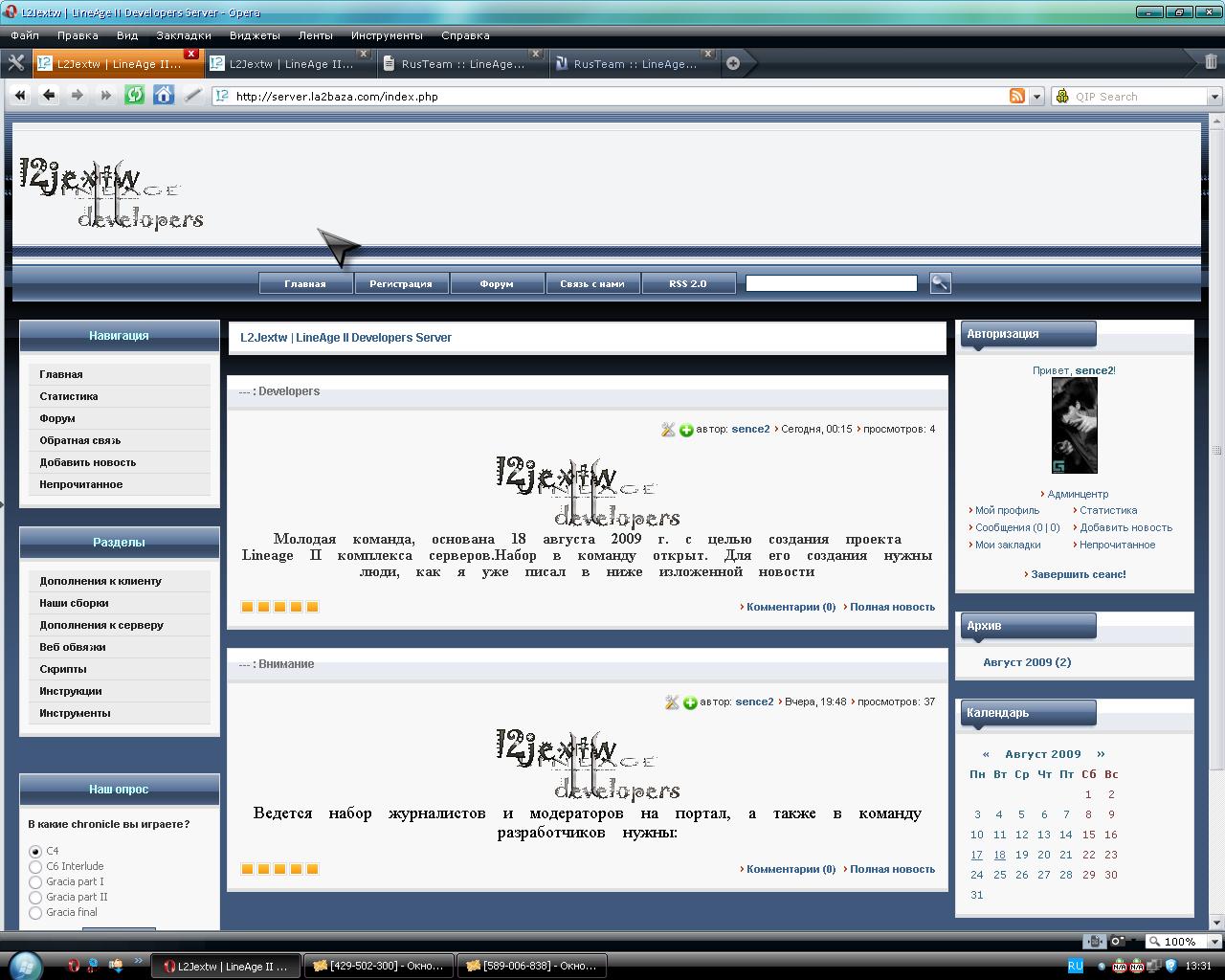Open the Инструменты menu

[x=387, y=35]
